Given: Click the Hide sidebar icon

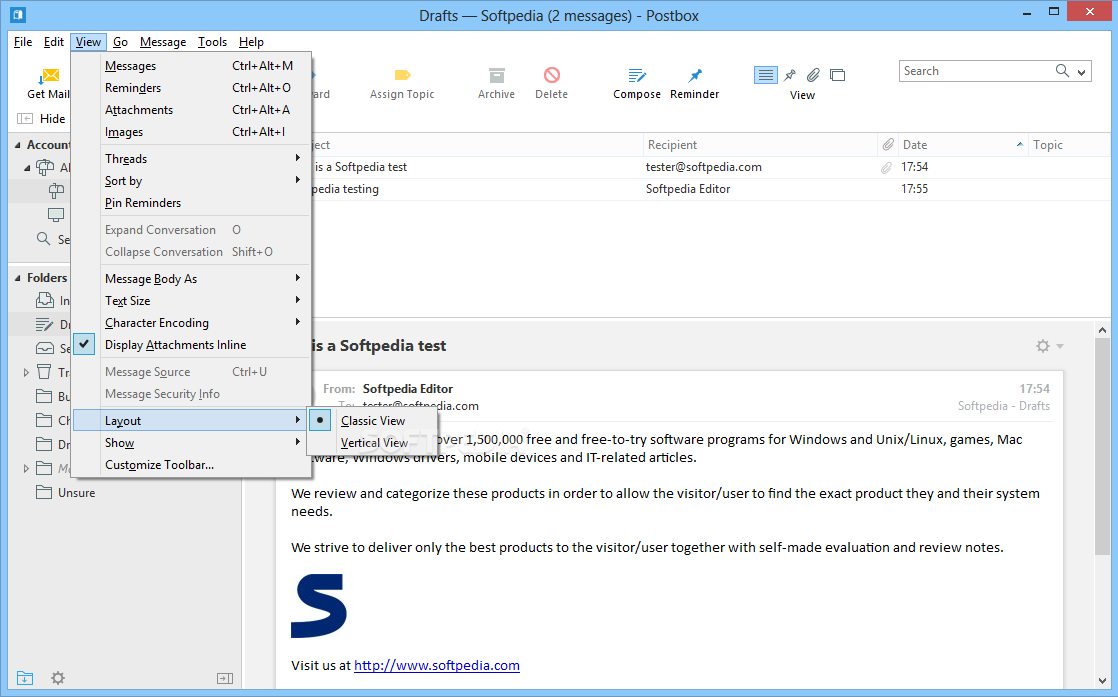Looking at the screenshot, I should [x=25, y=118].
